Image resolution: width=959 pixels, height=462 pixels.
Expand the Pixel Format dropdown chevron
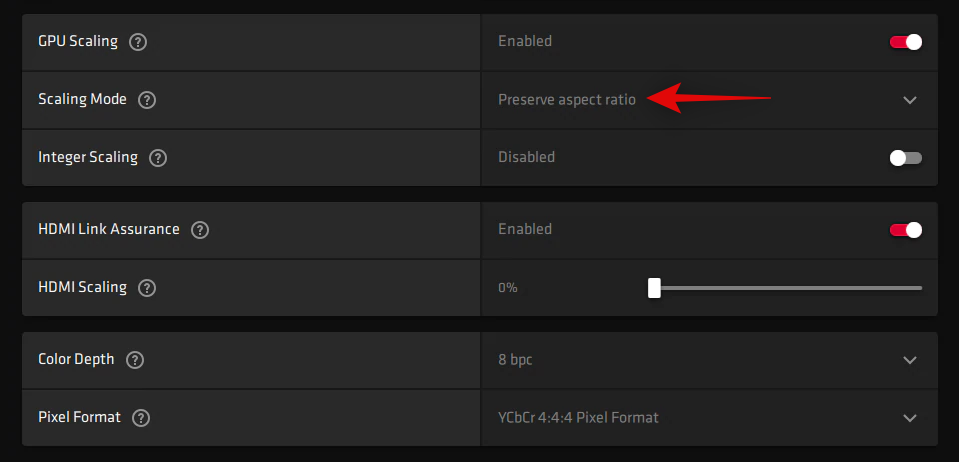(909, 418)
